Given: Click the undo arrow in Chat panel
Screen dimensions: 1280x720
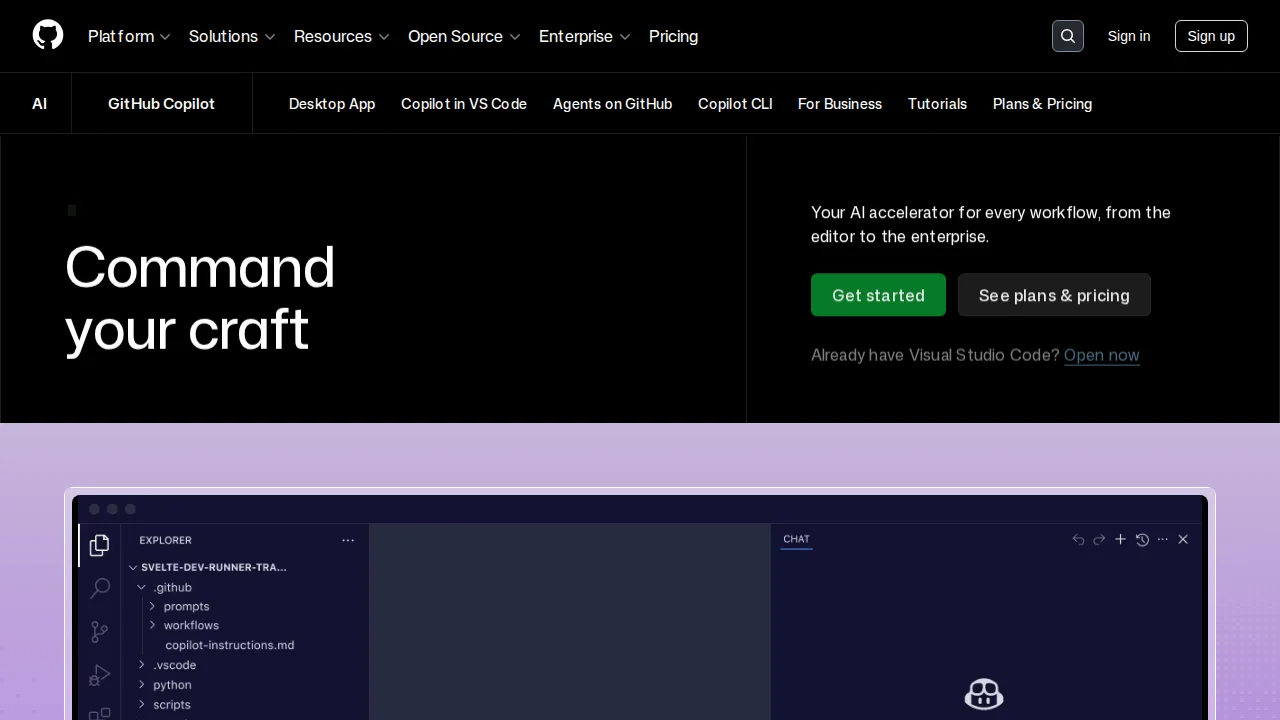Looking at the screenshot, I should pyautogui.click(x=1078, y=539).
